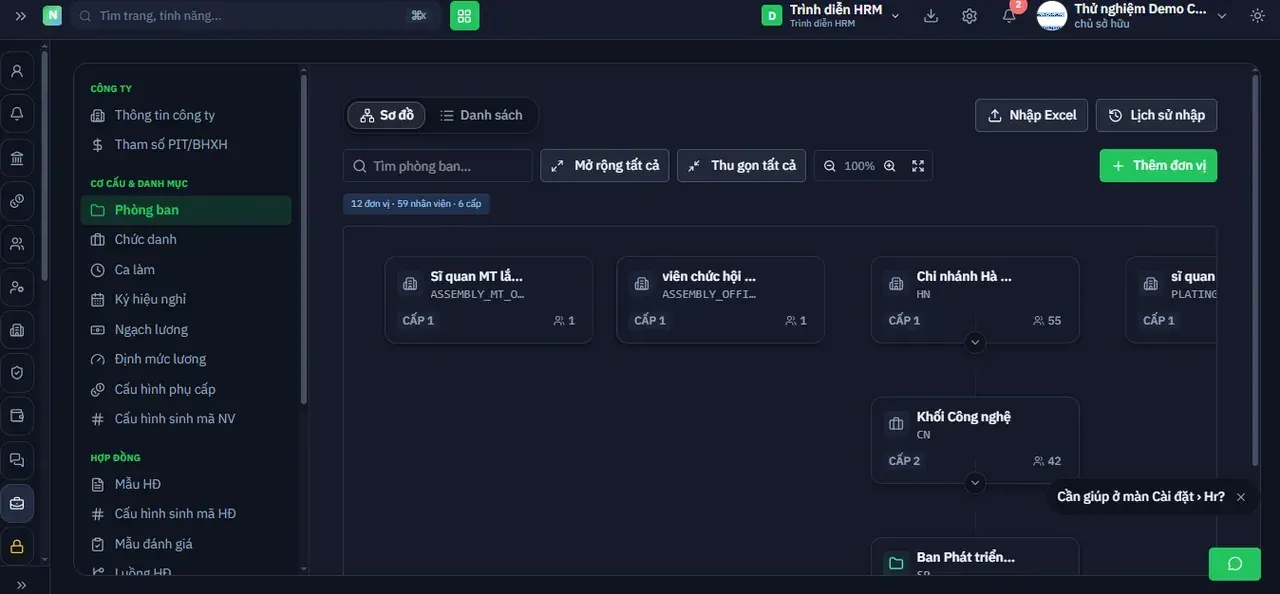Open the chat bubbles icon in left rail
The image size is (1280, 594).
(17, 460)
